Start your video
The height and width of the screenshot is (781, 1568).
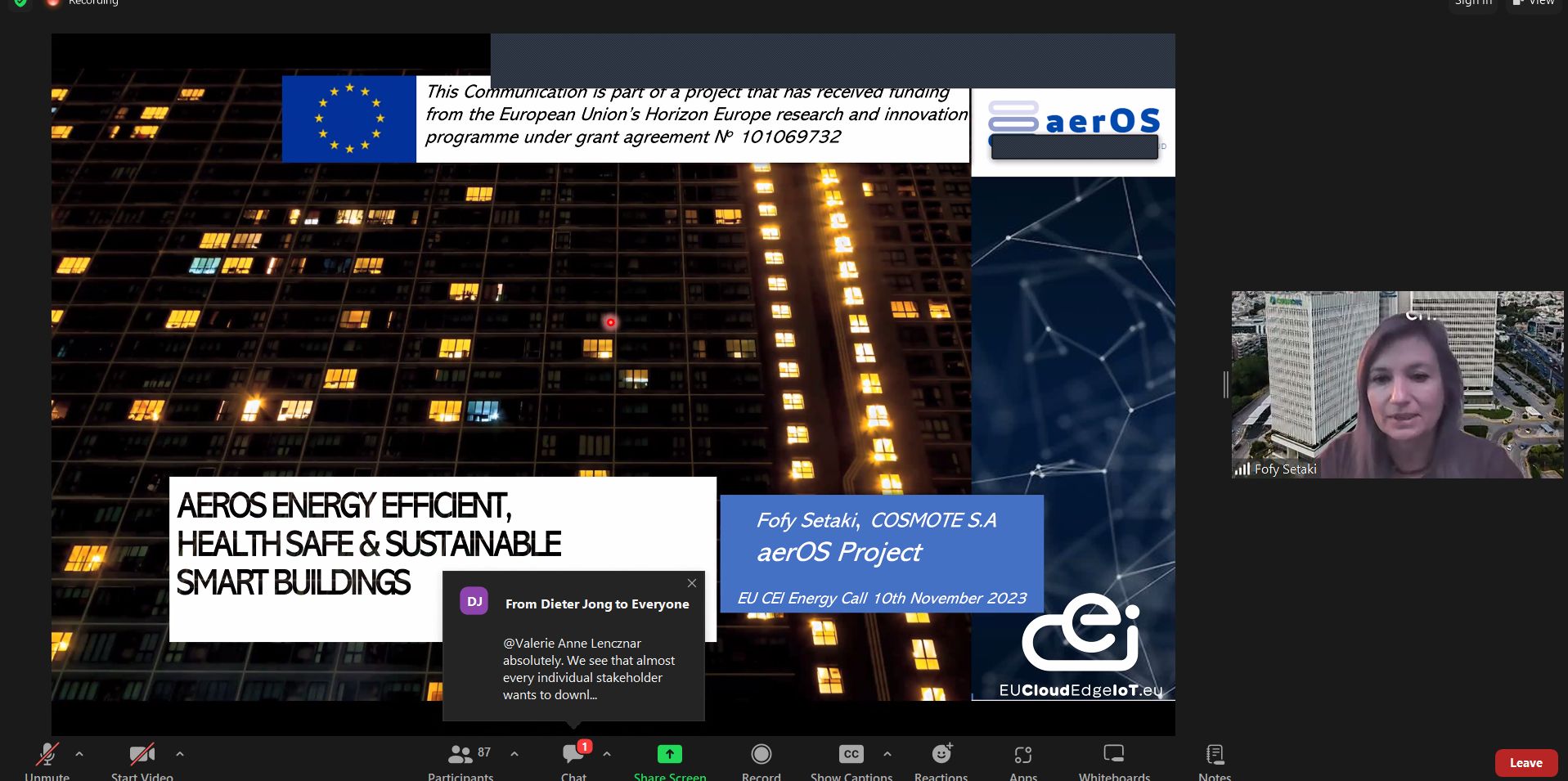141,756
